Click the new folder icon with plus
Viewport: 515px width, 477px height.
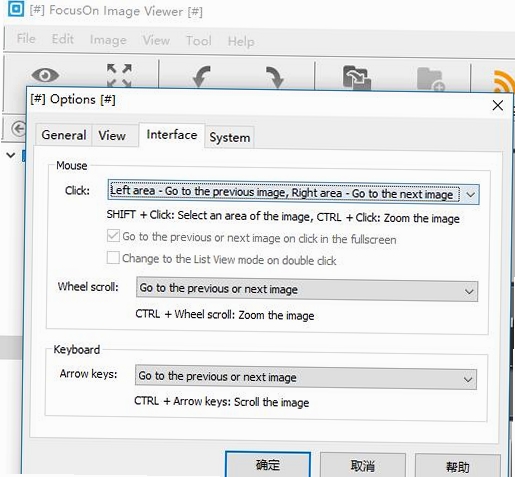pos(431,79)
